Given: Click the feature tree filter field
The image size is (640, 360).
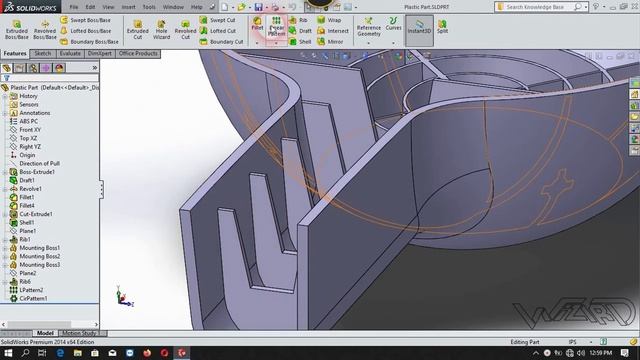Looking at the screenshot, I should [50, 78].
